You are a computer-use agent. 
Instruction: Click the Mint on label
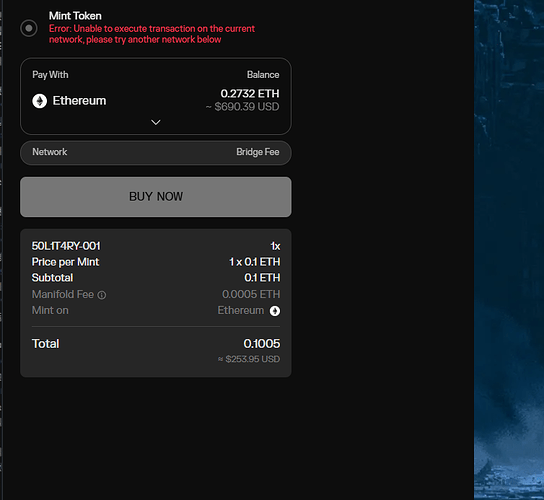(50, 310)
